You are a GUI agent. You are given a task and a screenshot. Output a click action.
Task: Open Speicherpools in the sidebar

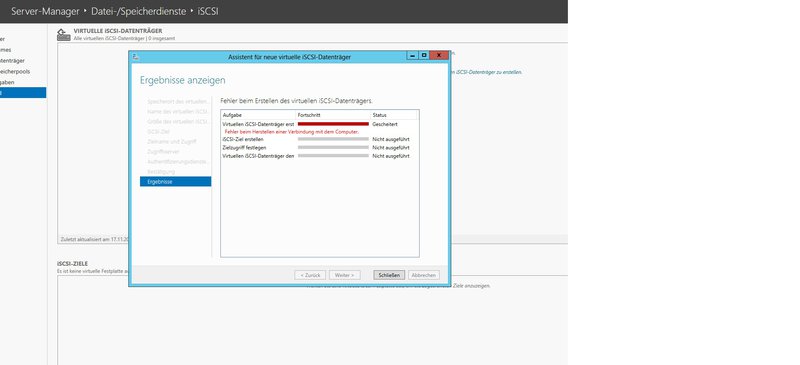click(15, 71)
